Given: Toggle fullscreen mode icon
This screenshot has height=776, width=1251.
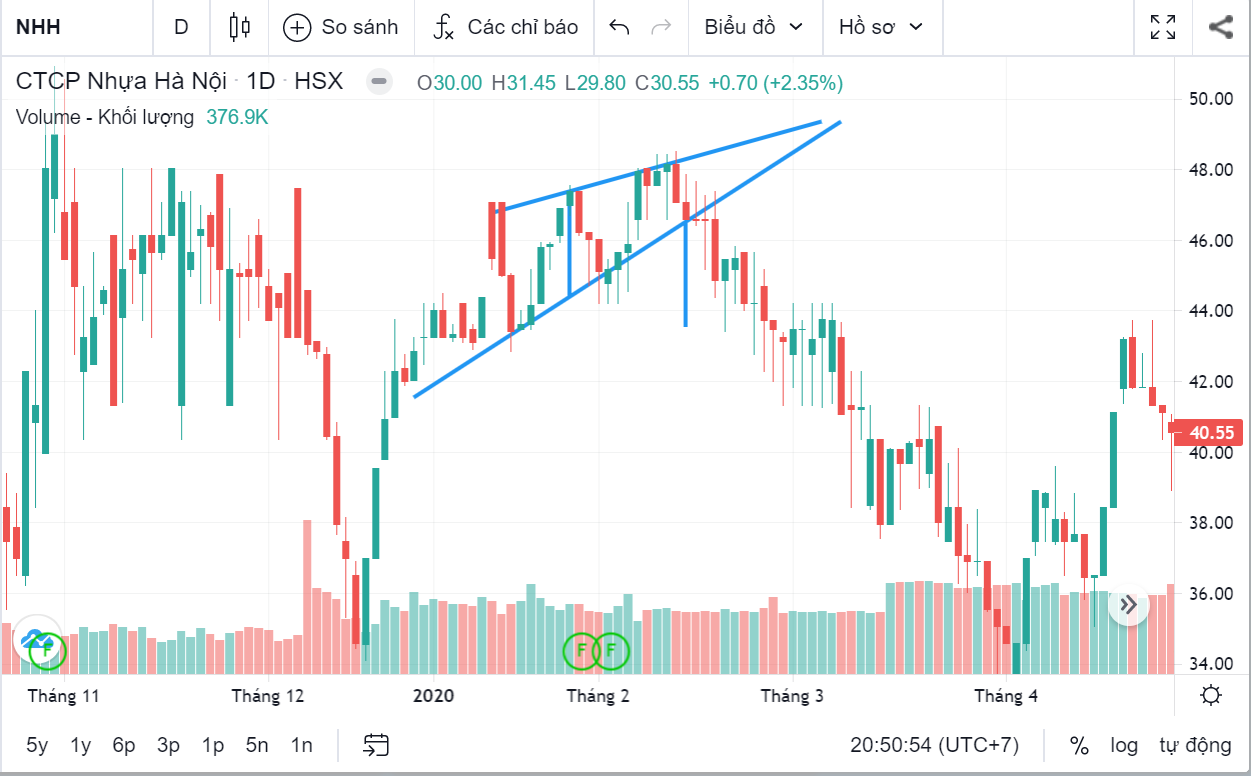Looking at the screenshot, I should (1163, 27).
